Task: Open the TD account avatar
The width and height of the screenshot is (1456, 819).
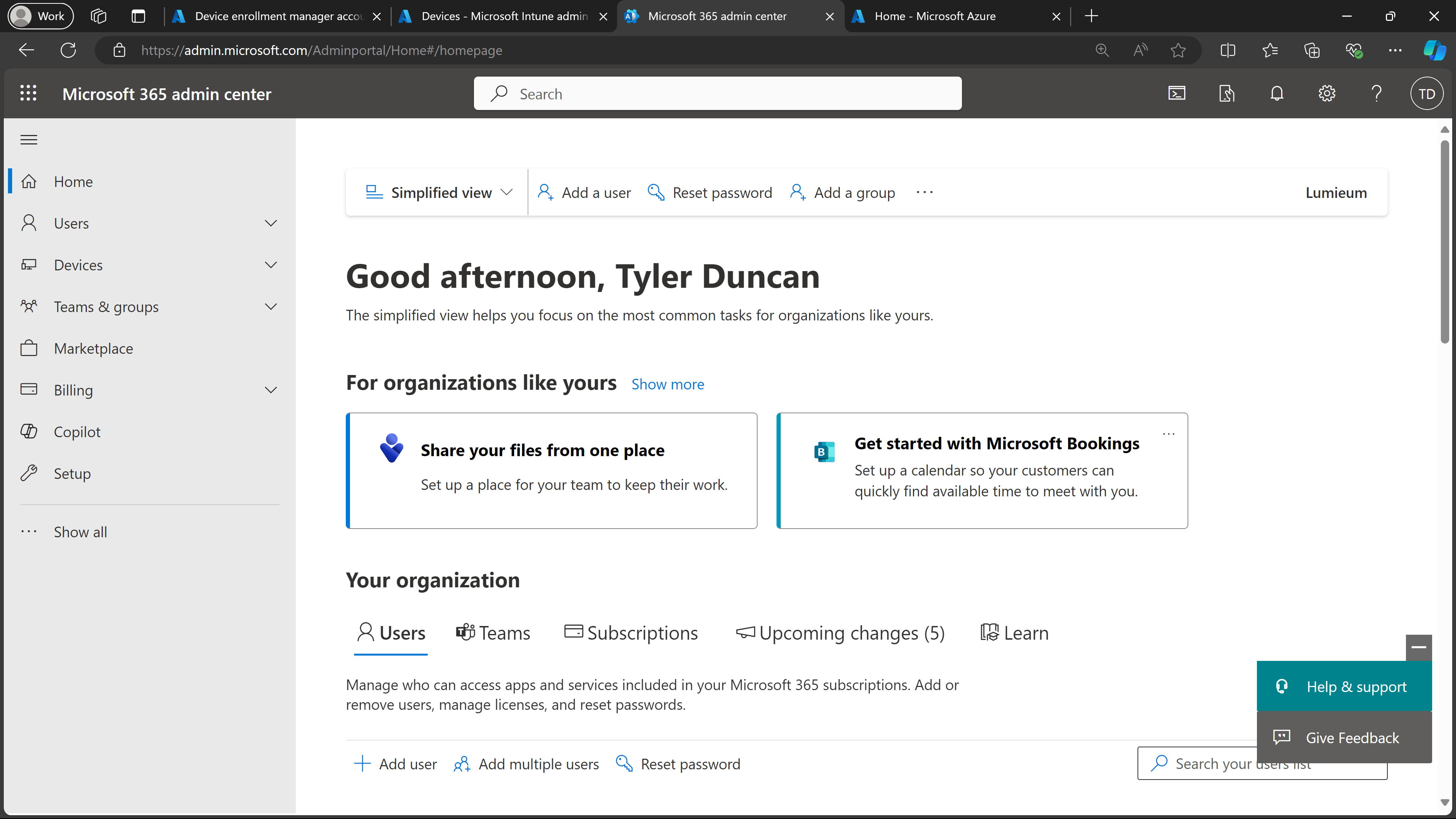Action: click(1426, 94)
